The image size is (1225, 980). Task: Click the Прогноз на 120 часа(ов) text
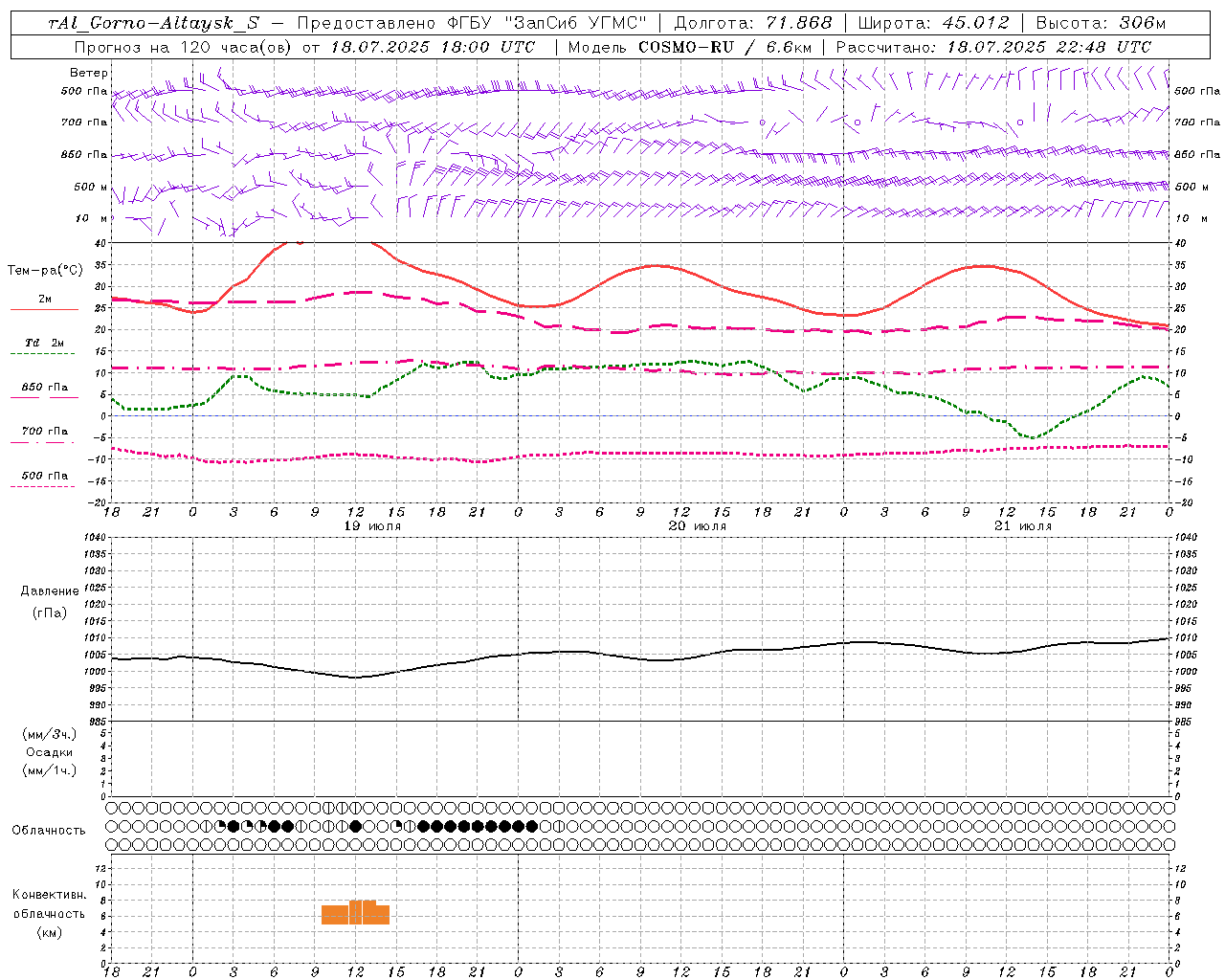[x=184, y=47]
